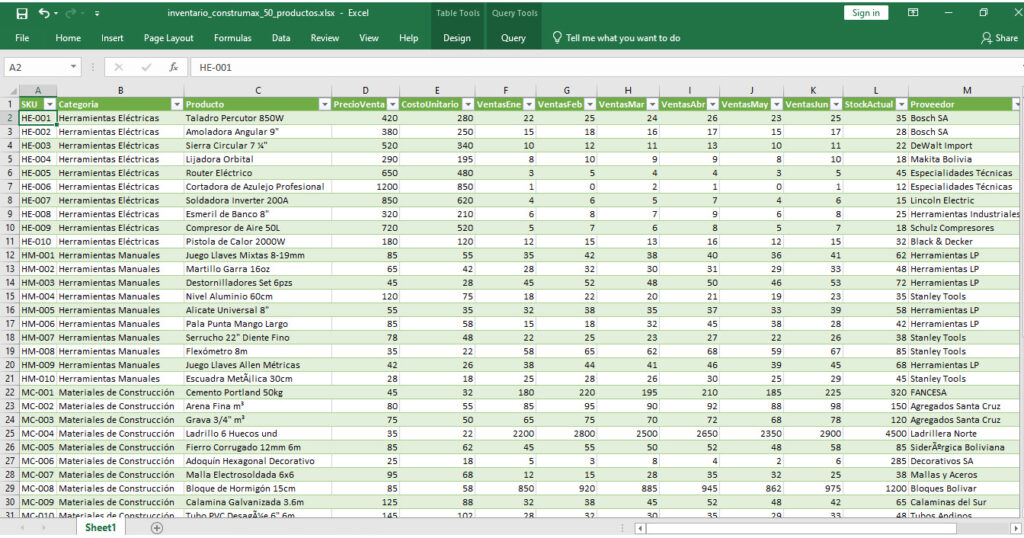Select the Sheet1 worksheet tab
Image resolution: width=1024 pixels, height=538 pixels.
100,527
